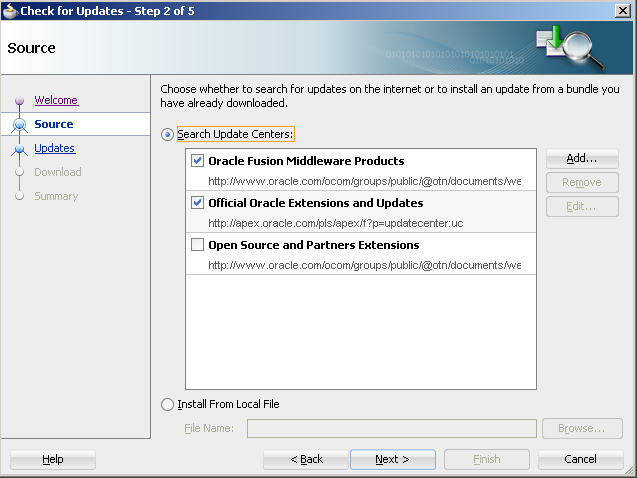This screenshot has height=478, width=637.
Task: Click the URL under Oracle Fusion Middleware Products
Action: coord(364,181)
